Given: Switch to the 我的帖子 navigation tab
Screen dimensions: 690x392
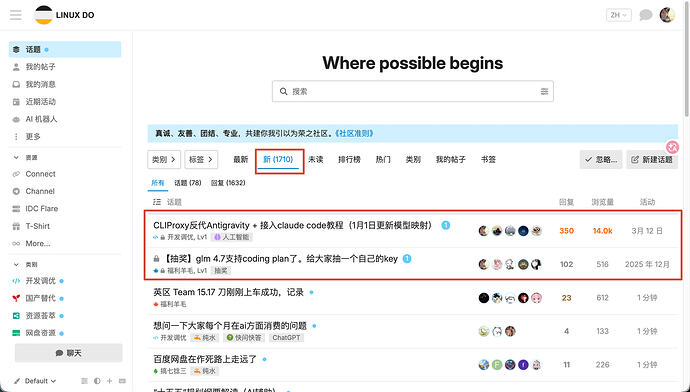Looking at the screenshot, I should [x=451, y=160].
